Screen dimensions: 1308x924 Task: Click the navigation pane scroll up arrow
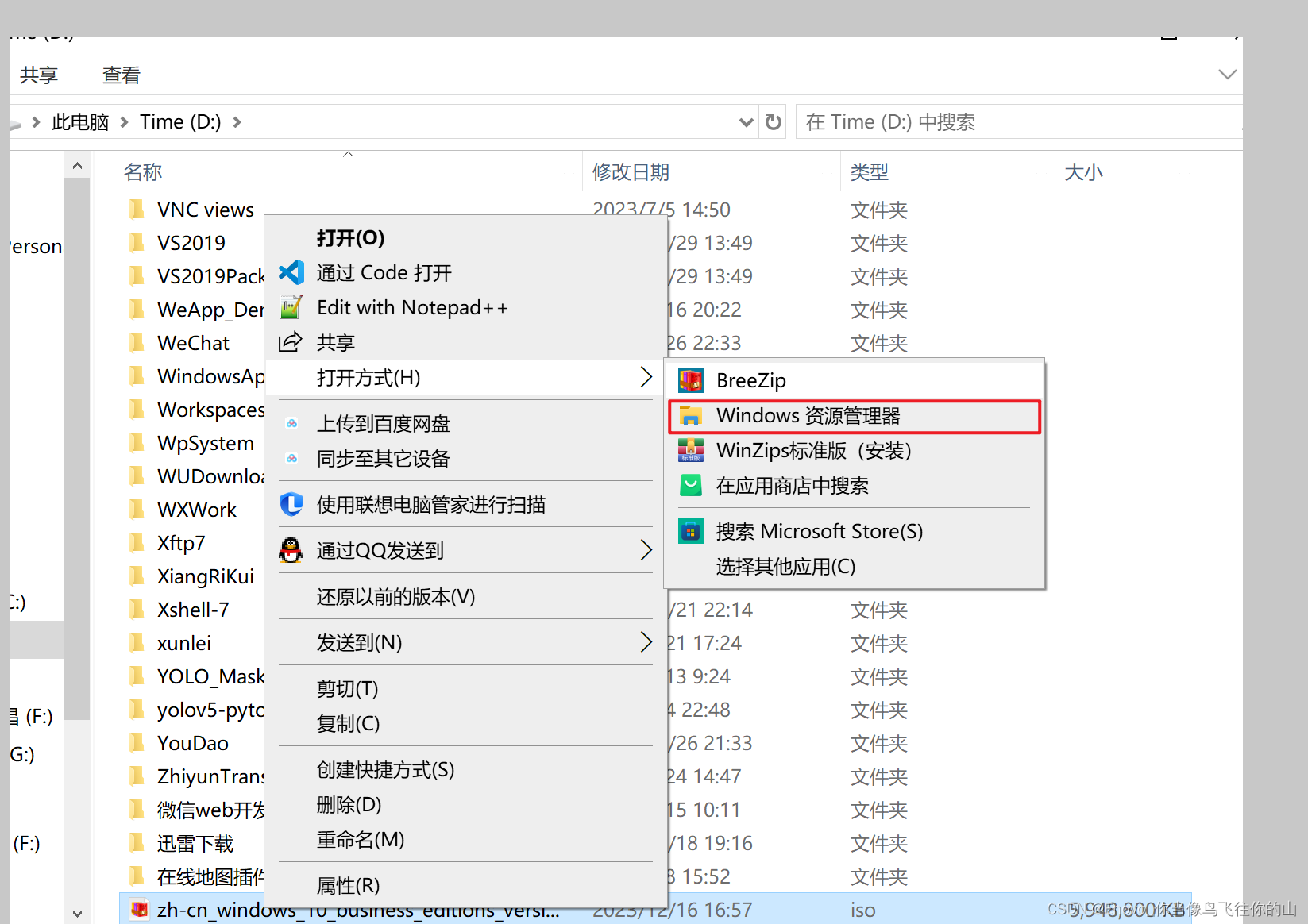pyautogui.click(x=77, y=166)
